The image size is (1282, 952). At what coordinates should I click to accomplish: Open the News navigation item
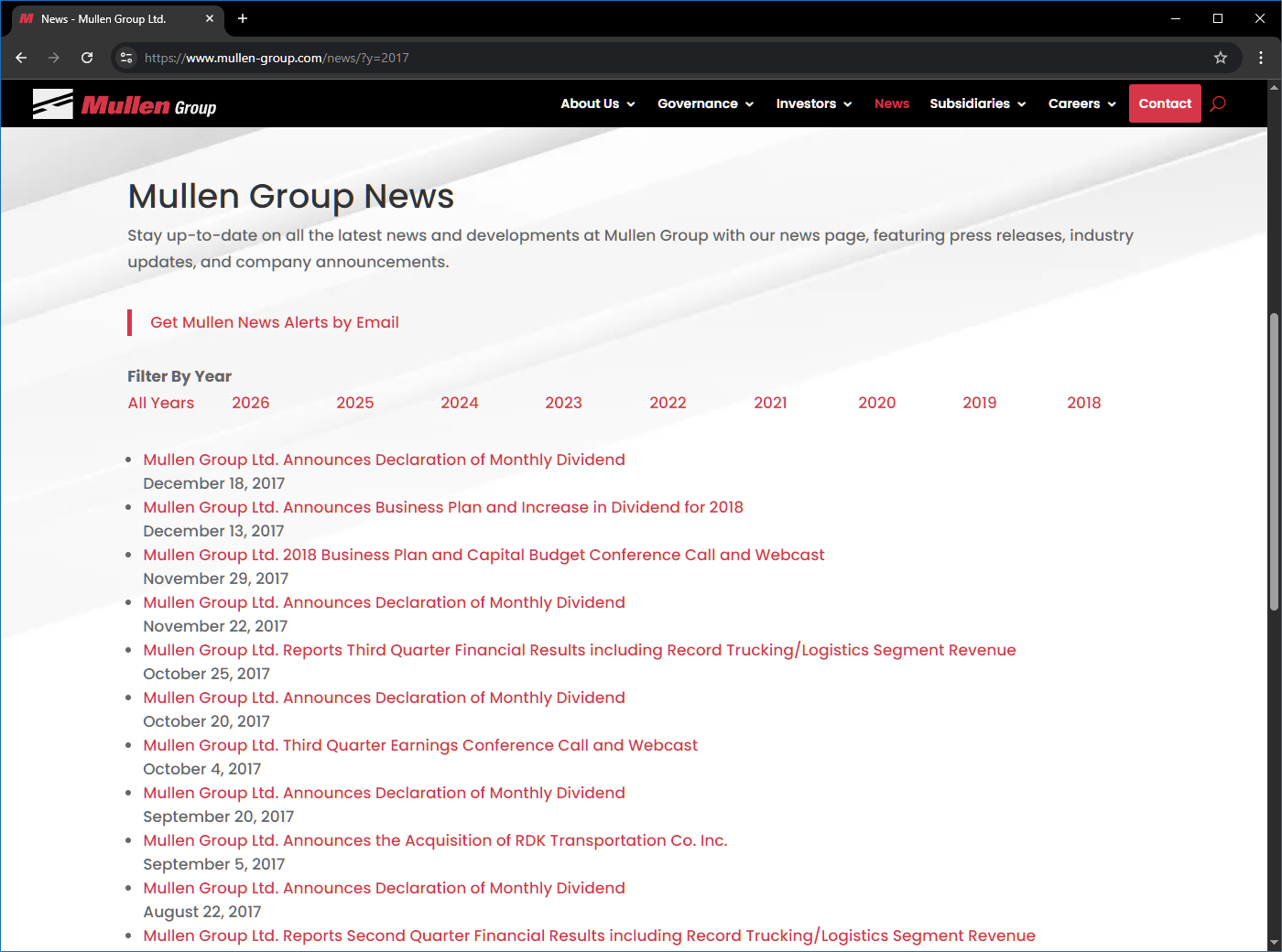coord(892,103)
